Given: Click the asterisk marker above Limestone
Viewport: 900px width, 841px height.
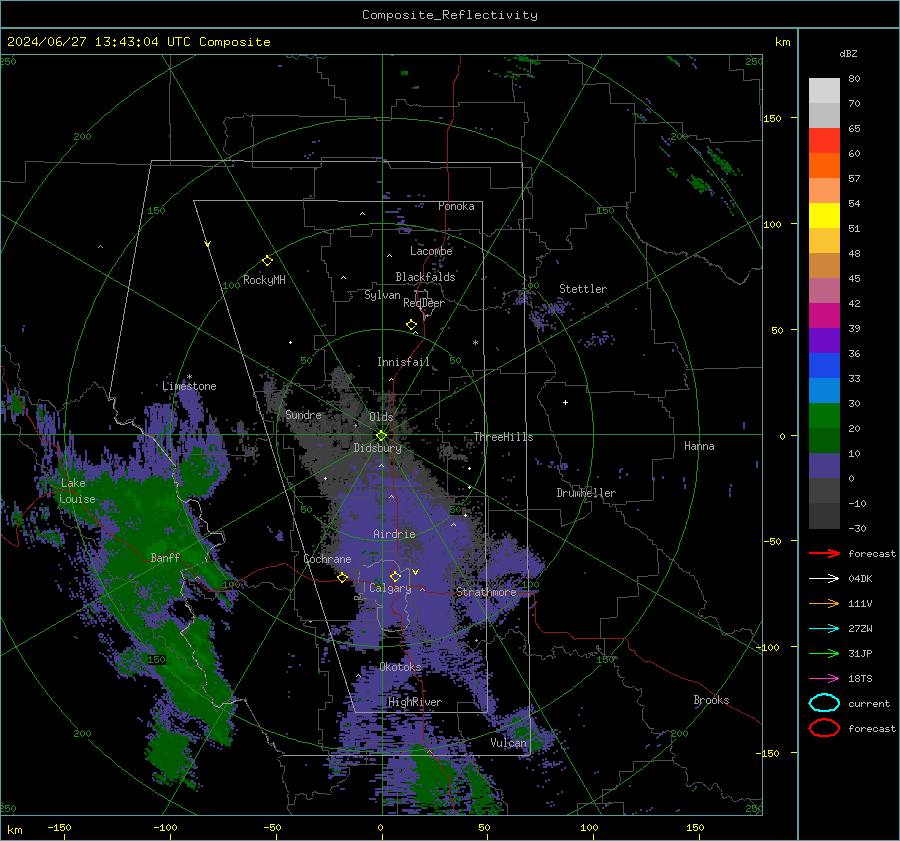Looking at the screenshot, I should [189, 377].
